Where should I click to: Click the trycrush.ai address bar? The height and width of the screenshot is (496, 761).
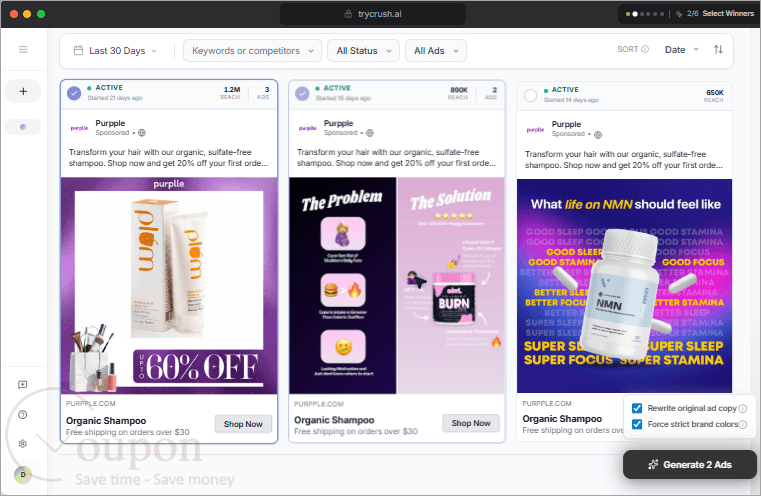[x=373, y=14]
